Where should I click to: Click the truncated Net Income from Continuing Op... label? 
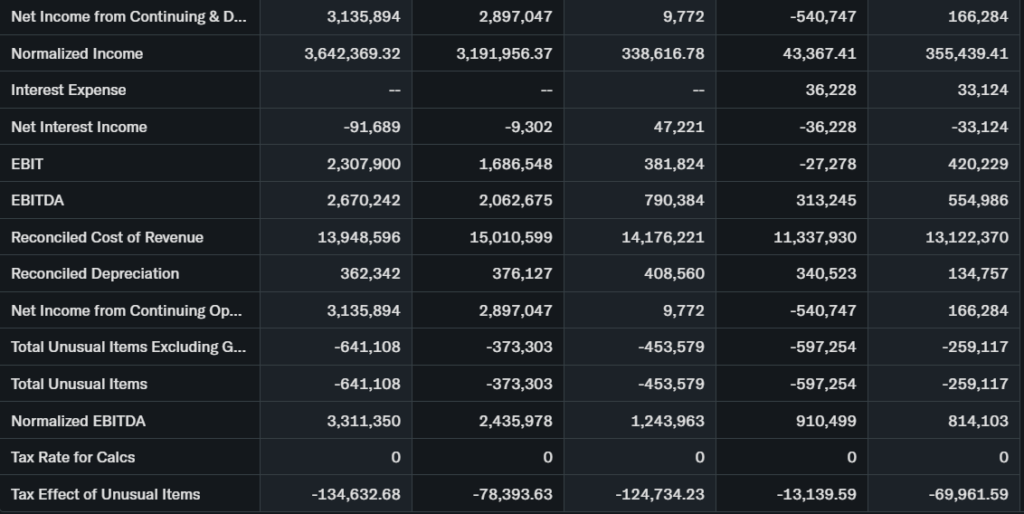(x=126, y=310)
